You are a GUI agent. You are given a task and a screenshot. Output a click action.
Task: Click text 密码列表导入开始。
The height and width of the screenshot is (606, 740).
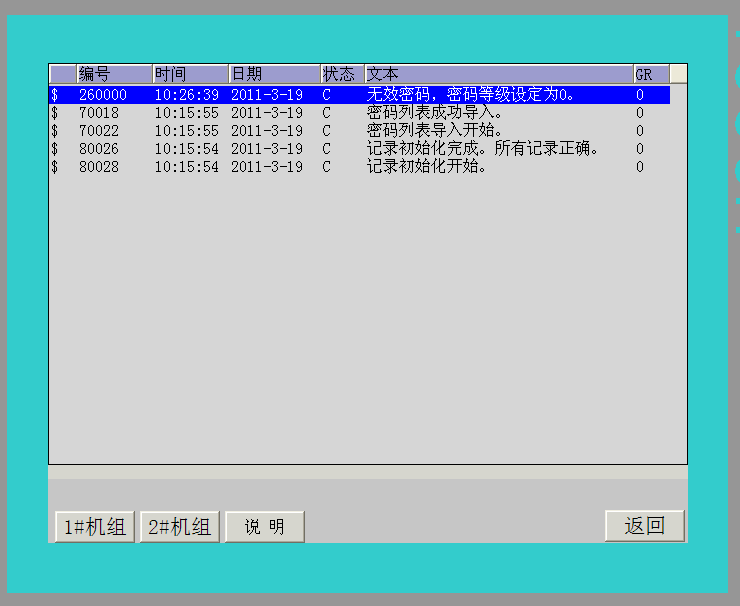tap(434, 131)
